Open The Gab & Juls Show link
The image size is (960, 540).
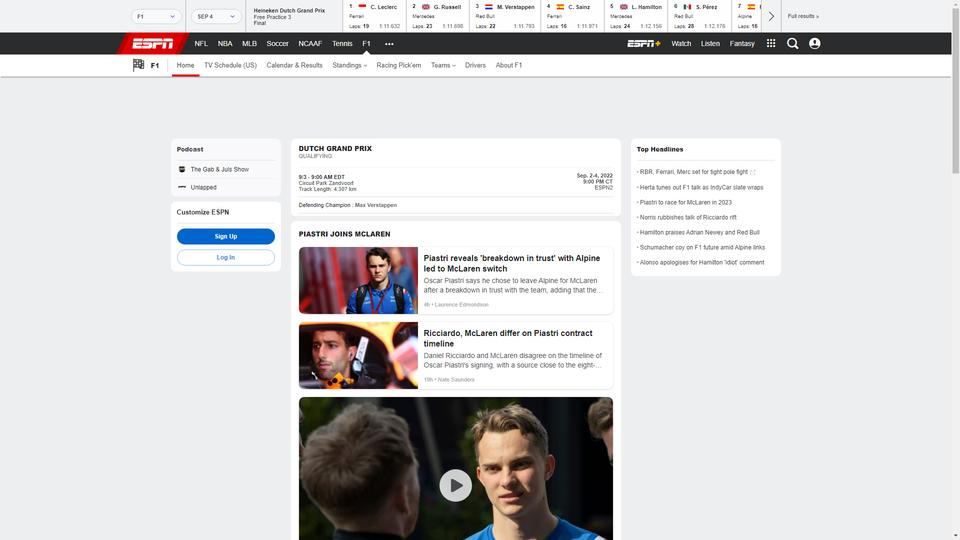[x=219, y=170]
